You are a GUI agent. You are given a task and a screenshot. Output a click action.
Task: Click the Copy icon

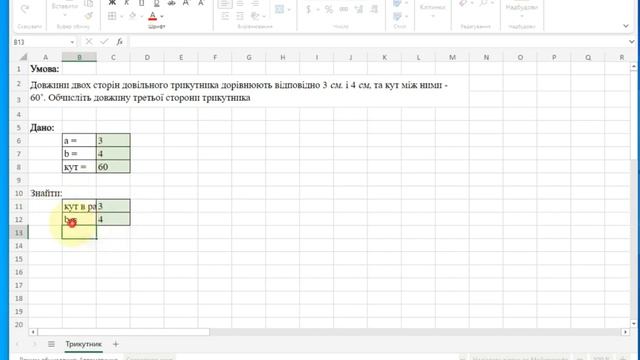pyautogui.click(x=89, y=4)
